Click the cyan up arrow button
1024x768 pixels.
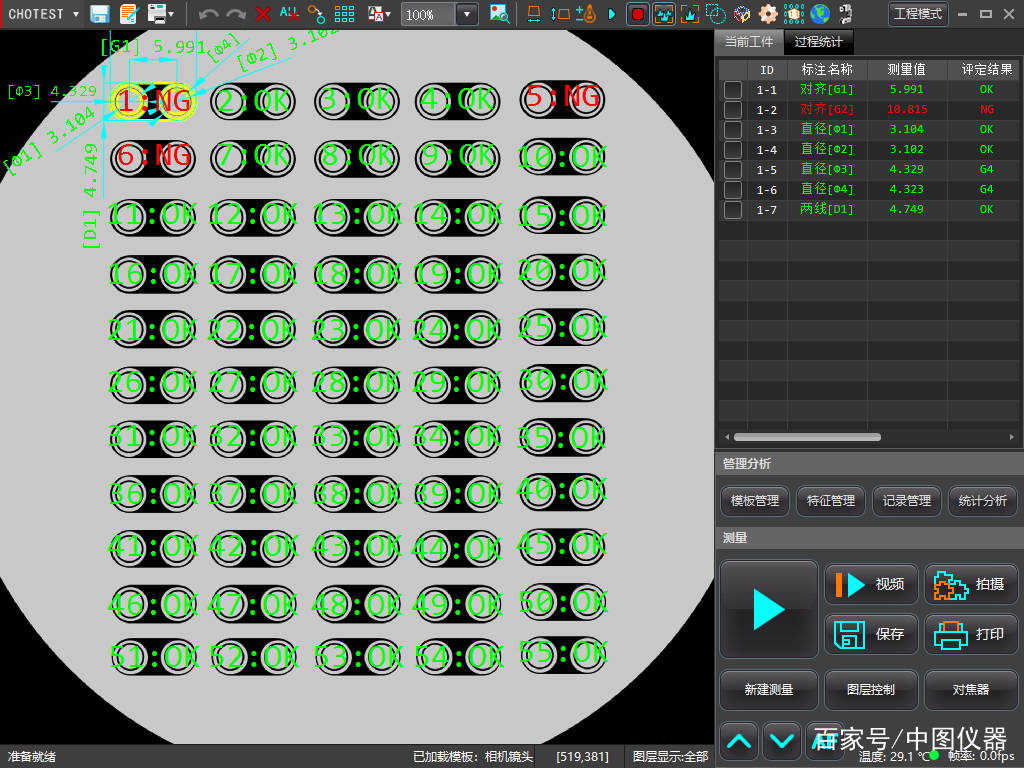(739, 741)
